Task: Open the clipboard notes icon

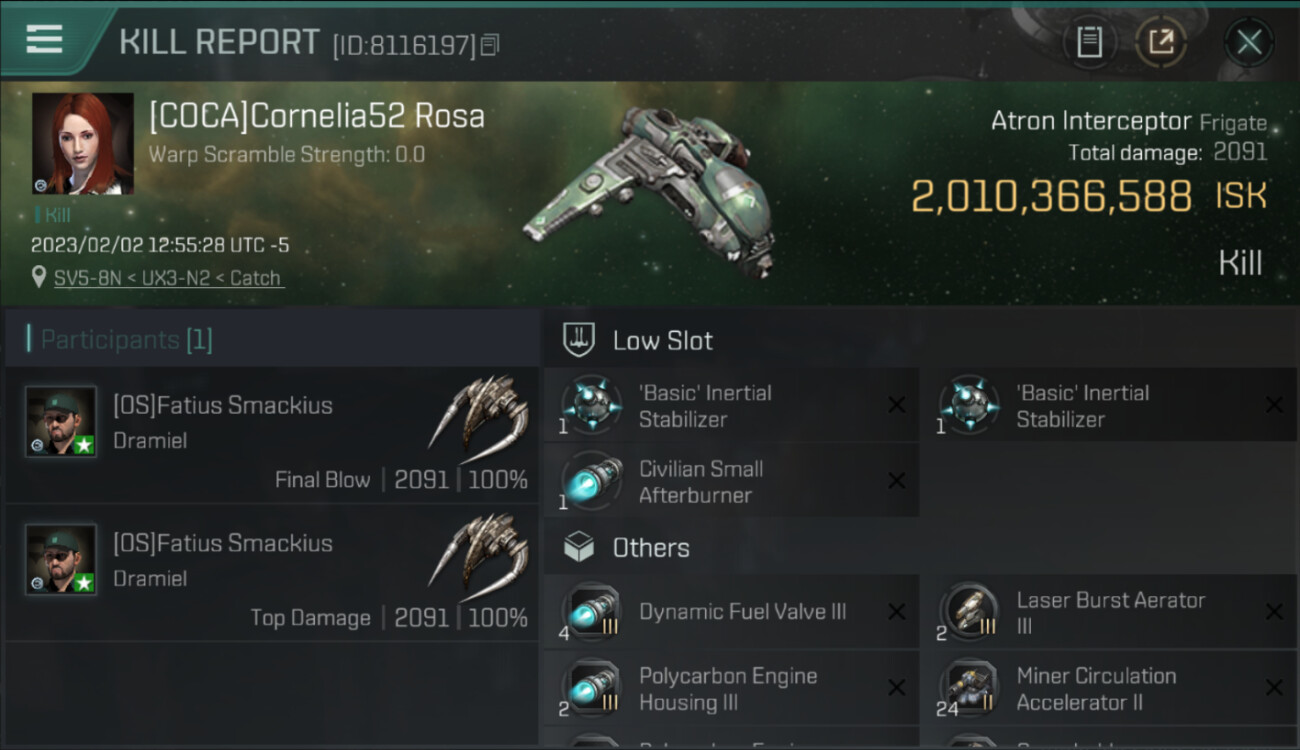Action: (x=1089, y=42)
